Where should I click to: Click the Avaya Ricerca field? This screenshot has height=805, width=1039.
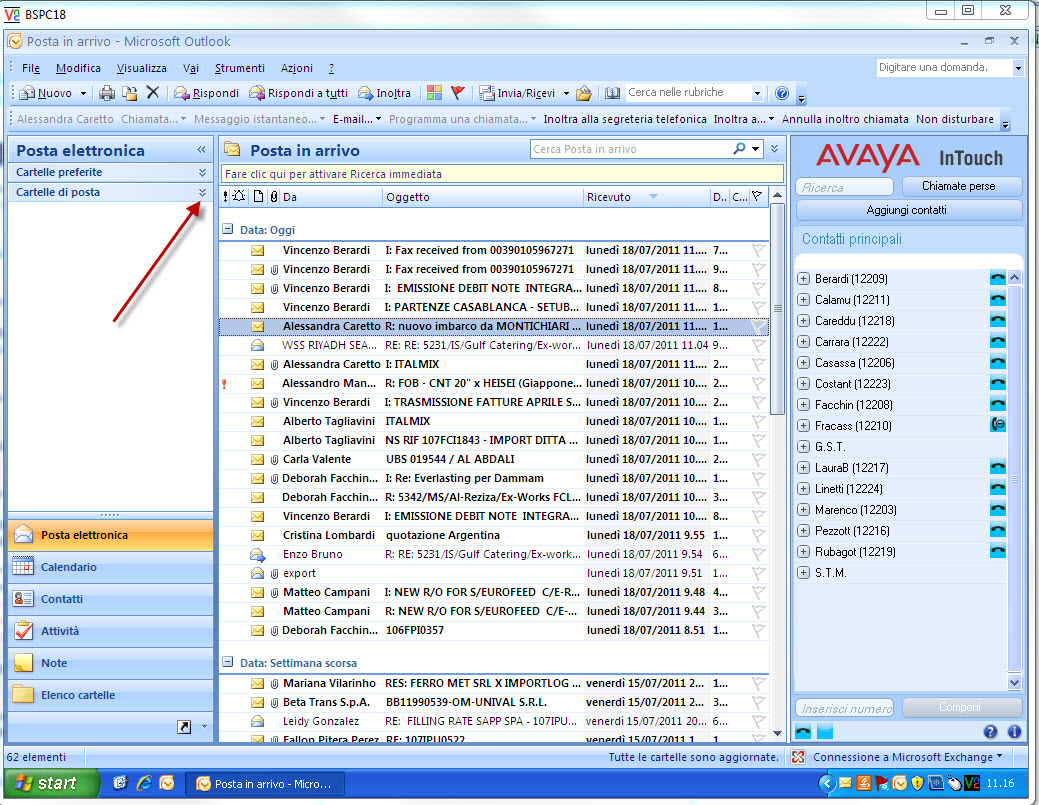pyautogui.click(x=844, y=188)
